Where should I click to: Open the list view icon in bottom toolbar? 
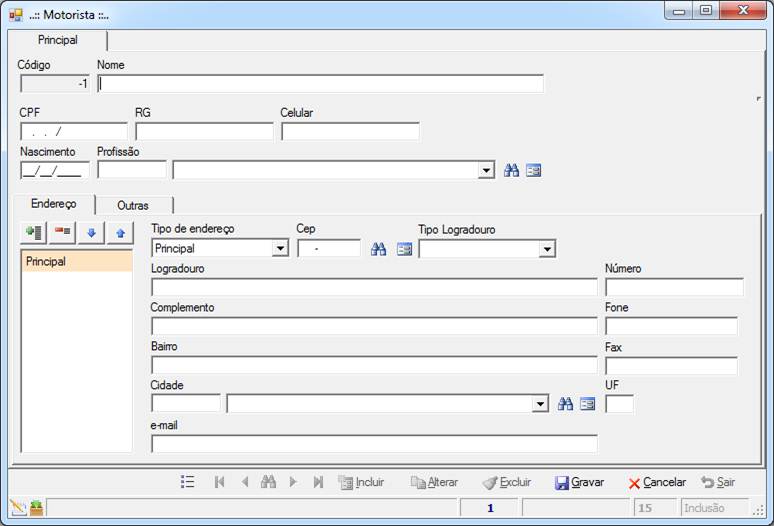(188, 482)
